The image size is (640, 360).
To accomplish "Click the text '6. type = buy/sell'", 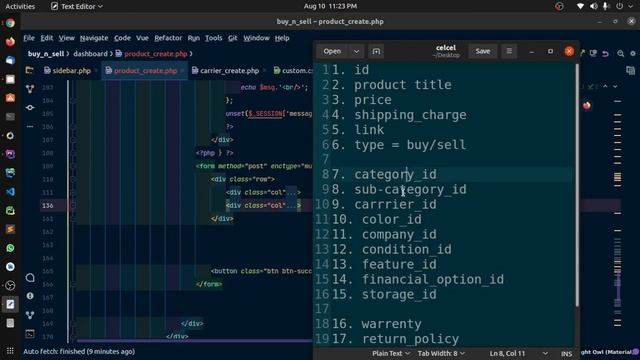I will click(398, 144).
